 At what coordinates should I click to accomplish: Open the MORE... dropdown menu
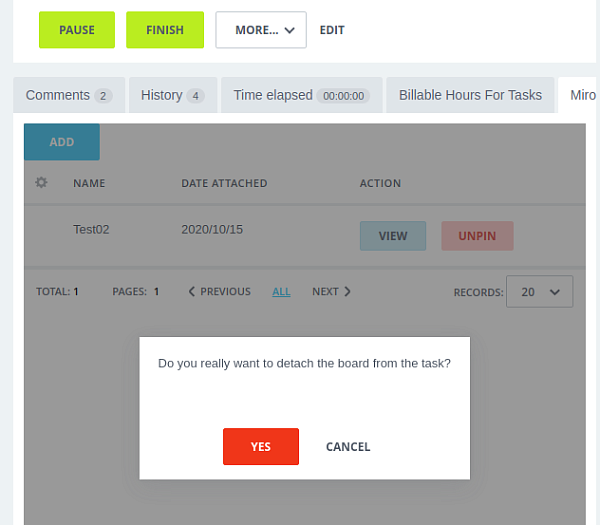261,30
